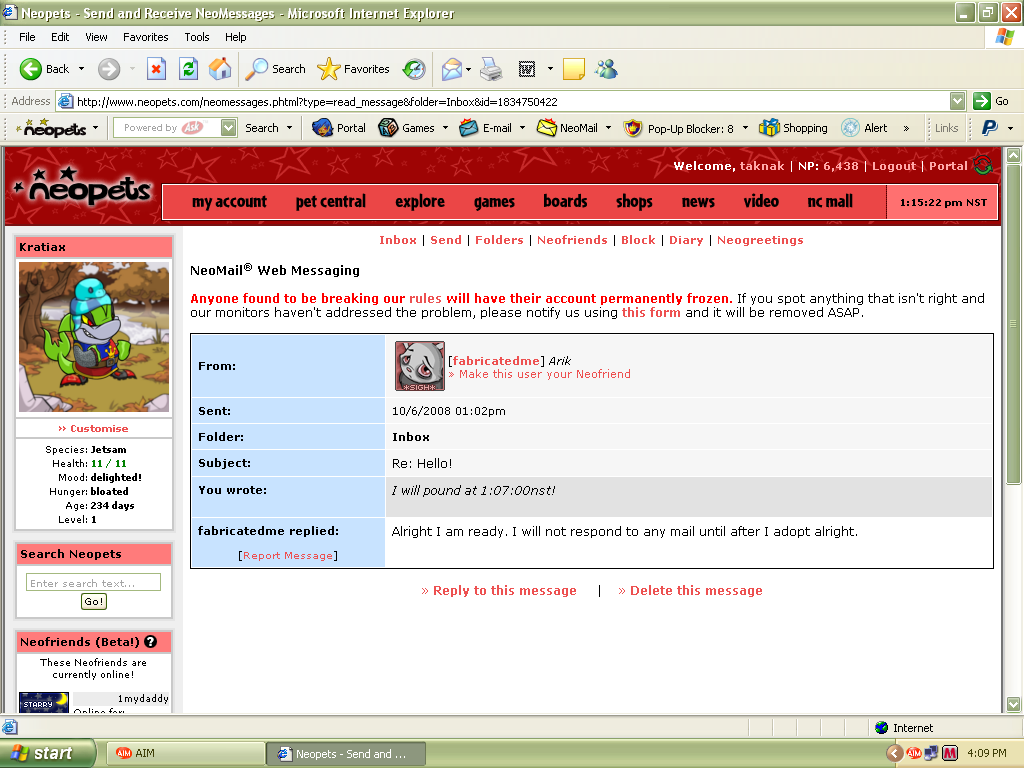Click the Pop-Up Blocker shield icon
This screenshot has height=768, width=1024.
pyautogui.click(x=632, y=128)
